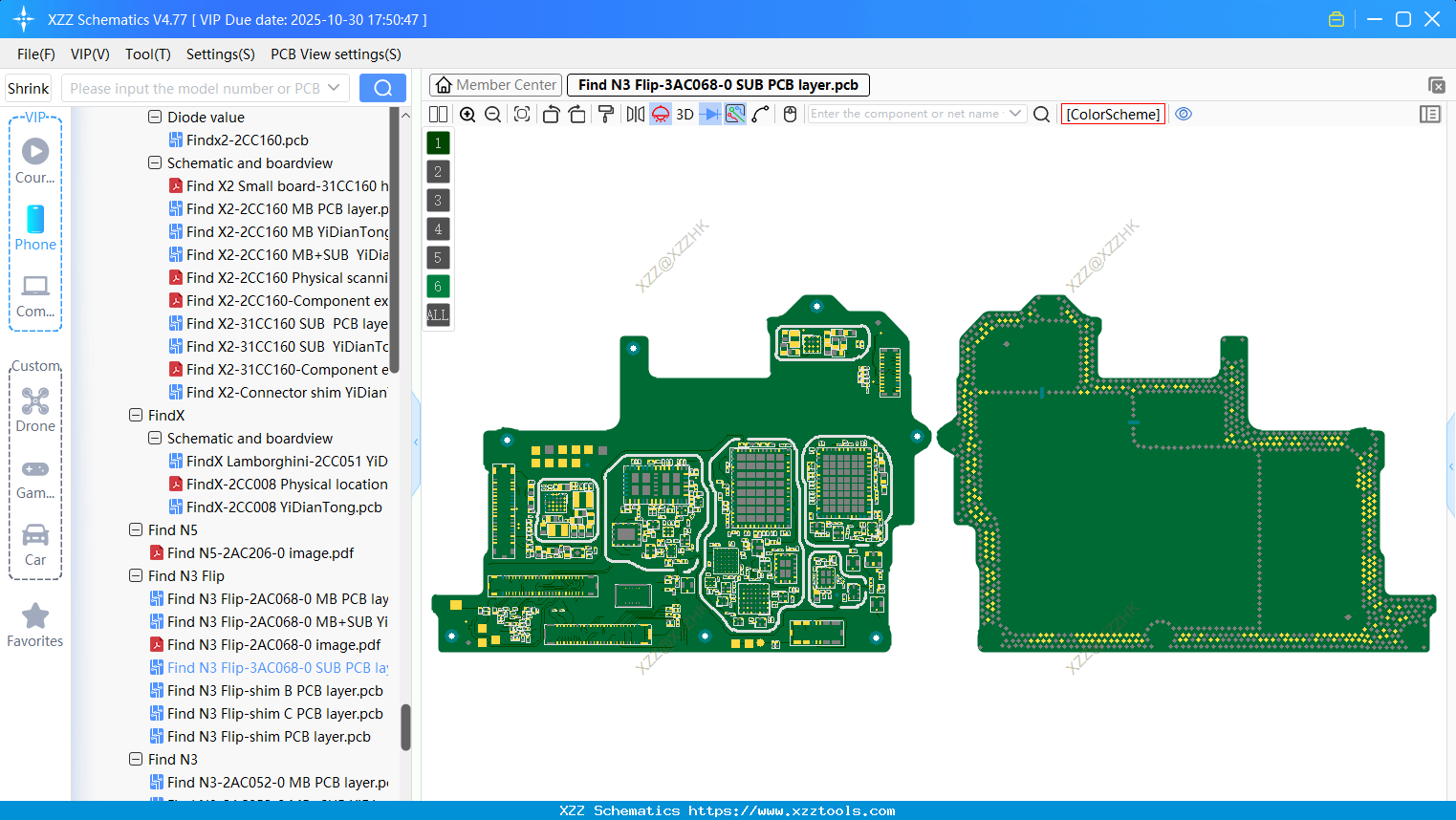Viewport: 1456px width, 820px height.
Task: Switch to 3D view mode
Action: coord(685,115)
